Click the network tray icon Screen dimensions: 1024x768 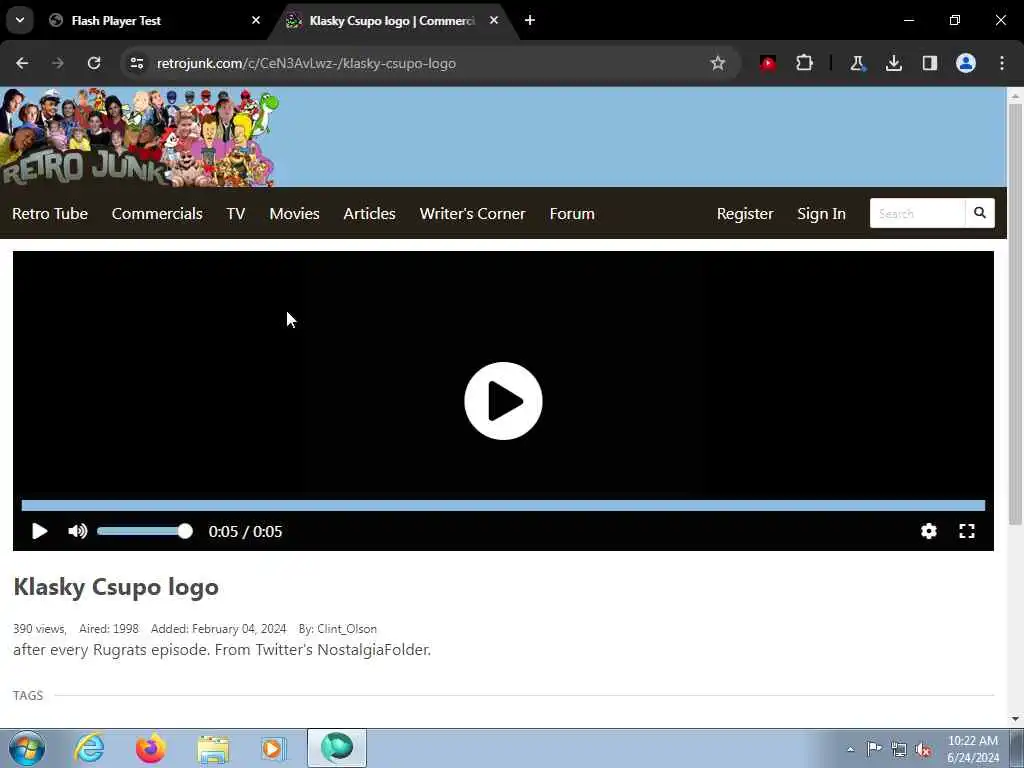tap(899, 749)
